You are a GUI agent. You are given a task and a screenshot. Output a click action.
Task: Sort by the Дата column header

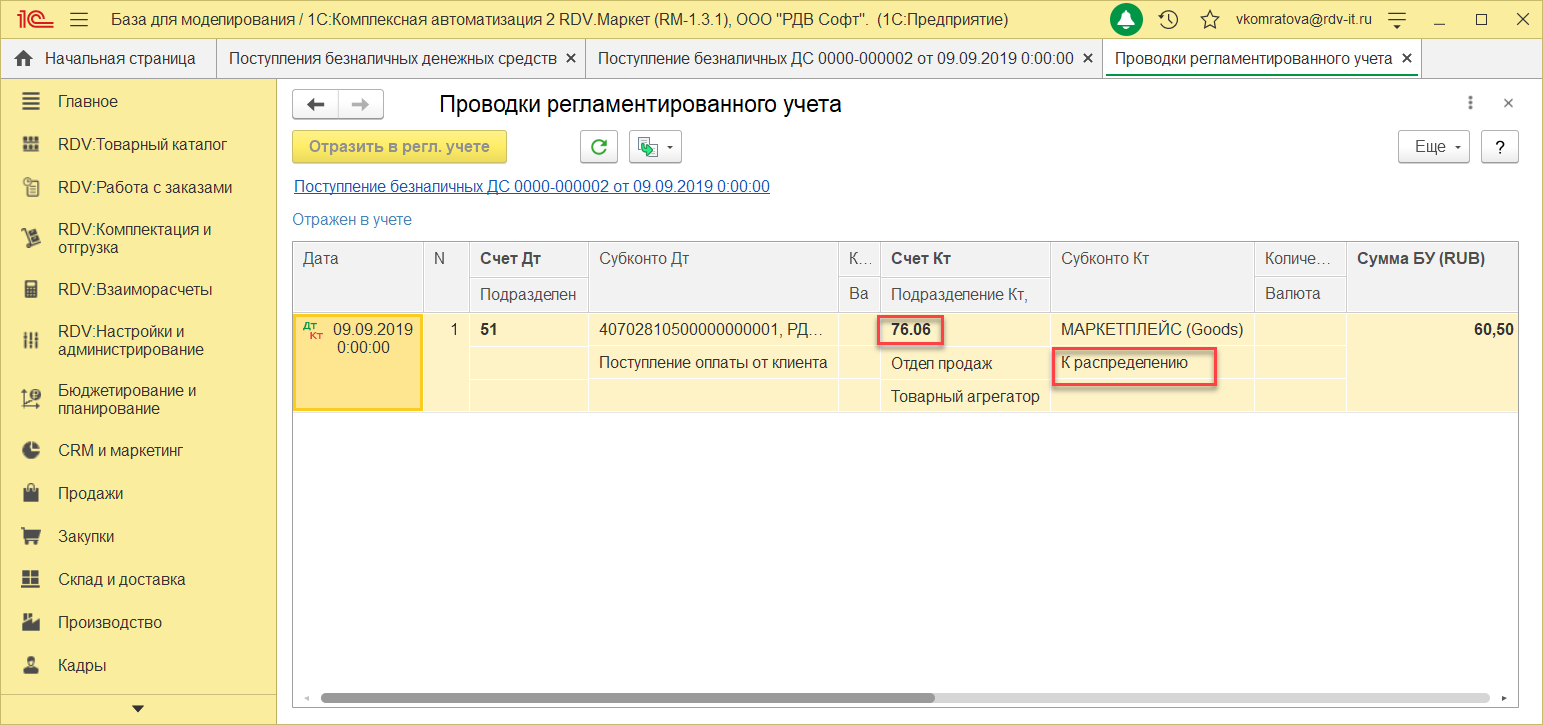pyautogui.click(x=357, y=277)
